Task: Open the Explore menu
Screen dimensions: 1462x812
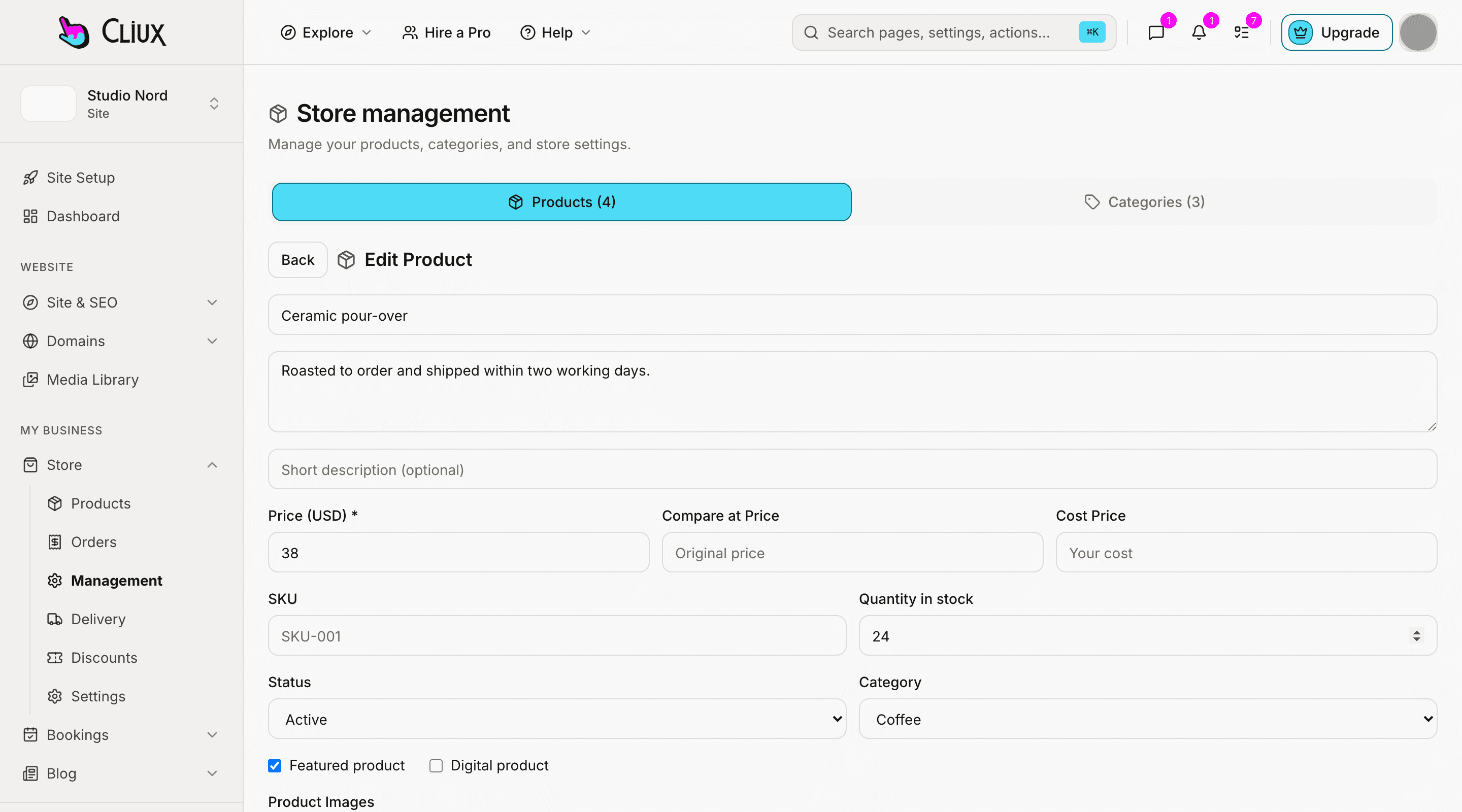Action: 326,32
